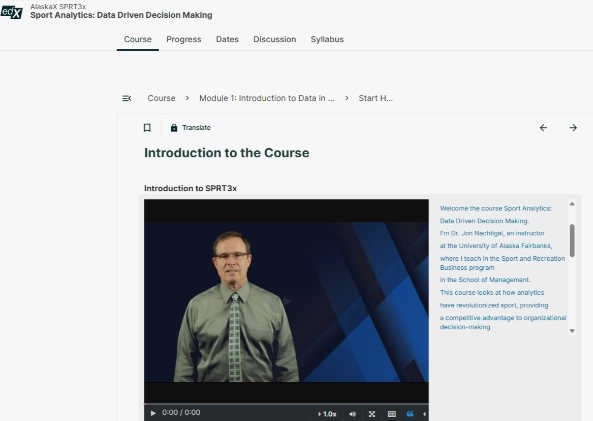
Task: Toggle the course outline sidebar icon
Action: point(127,98)
